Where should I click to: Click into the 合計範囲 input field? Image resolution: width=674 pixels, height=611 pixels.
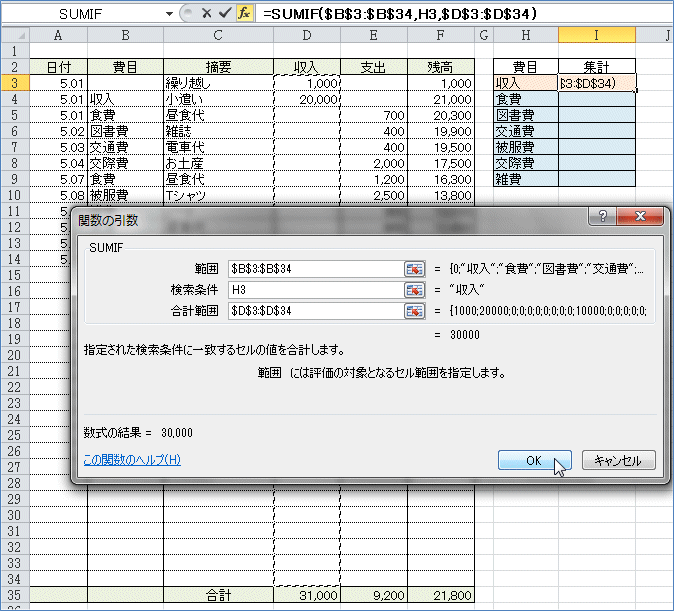coord(314,311)
